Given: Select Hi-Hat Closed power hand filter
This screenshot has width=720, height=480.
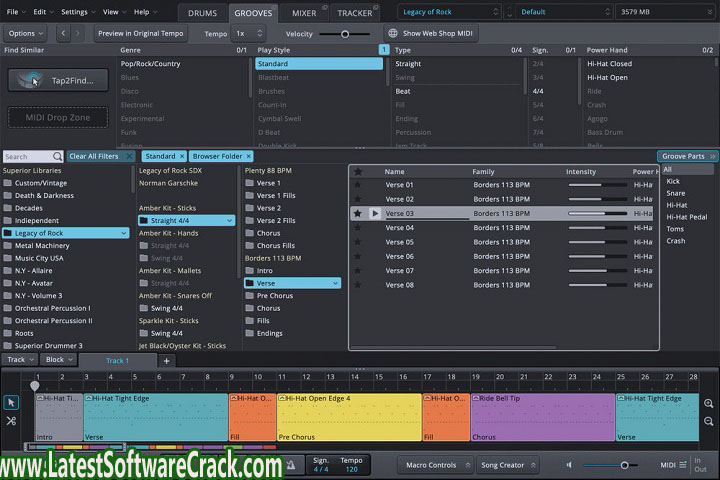Looking at the screenshot, I should pos(609,63).
